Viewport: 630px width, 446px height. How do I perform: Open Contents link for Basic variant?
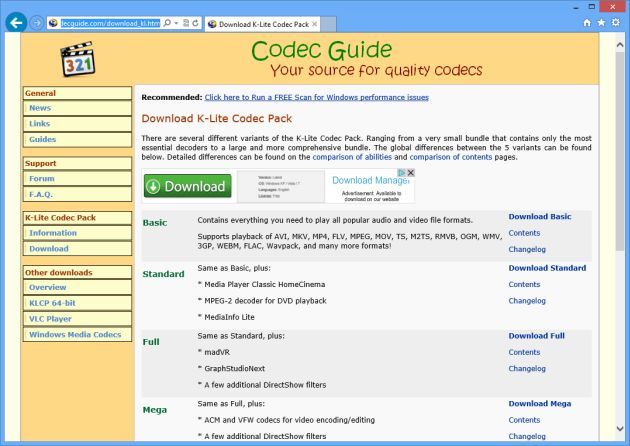pos(524,233)
